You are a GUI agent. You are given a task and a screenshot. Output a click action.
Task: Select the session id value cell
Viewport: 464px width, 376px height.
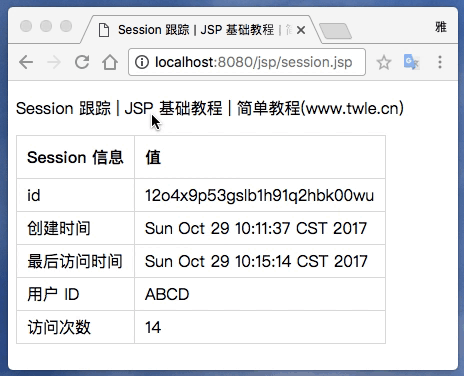260,195
